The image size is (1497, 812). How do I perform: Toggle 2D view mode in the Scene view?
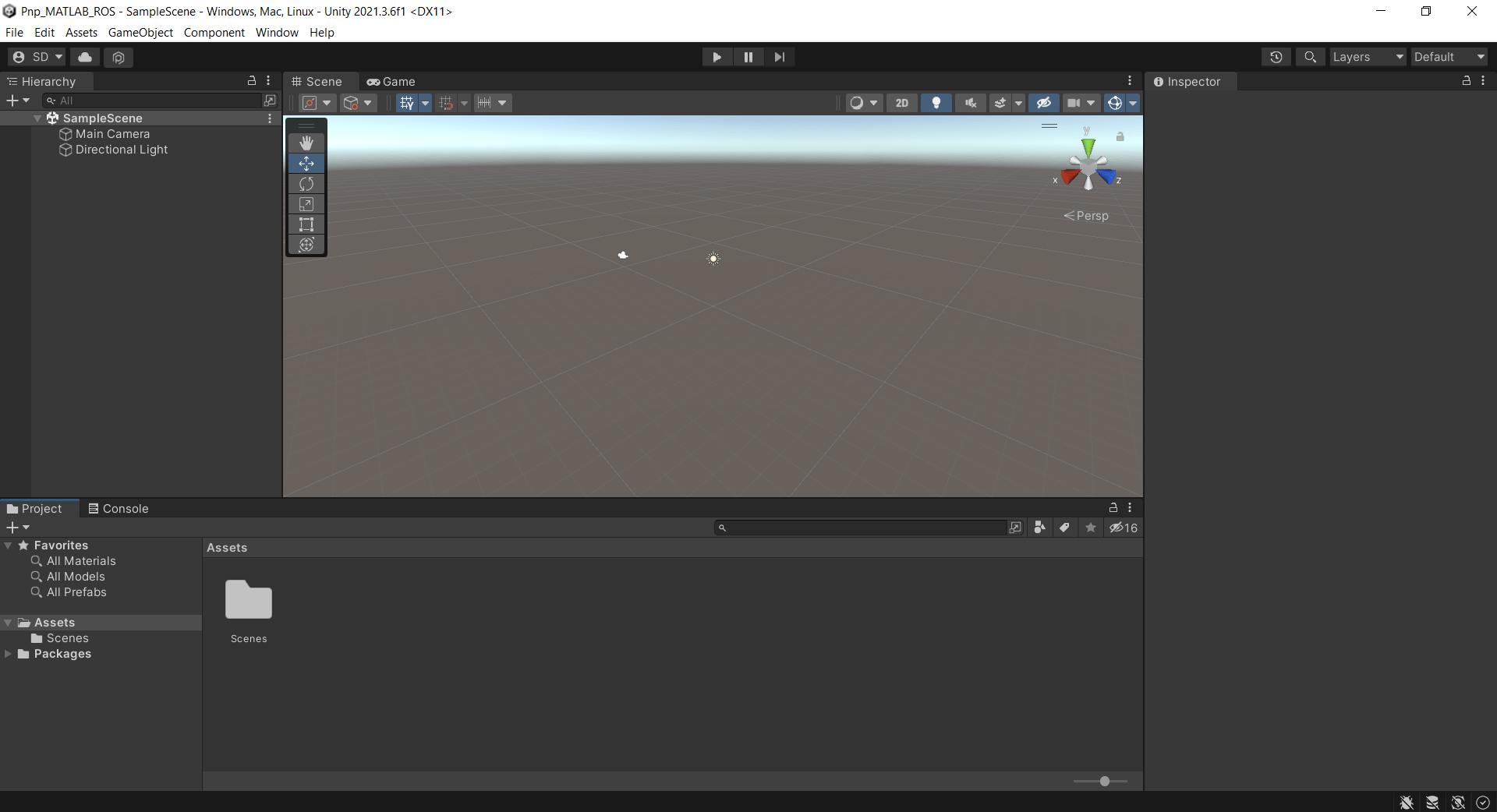point(902,102)
